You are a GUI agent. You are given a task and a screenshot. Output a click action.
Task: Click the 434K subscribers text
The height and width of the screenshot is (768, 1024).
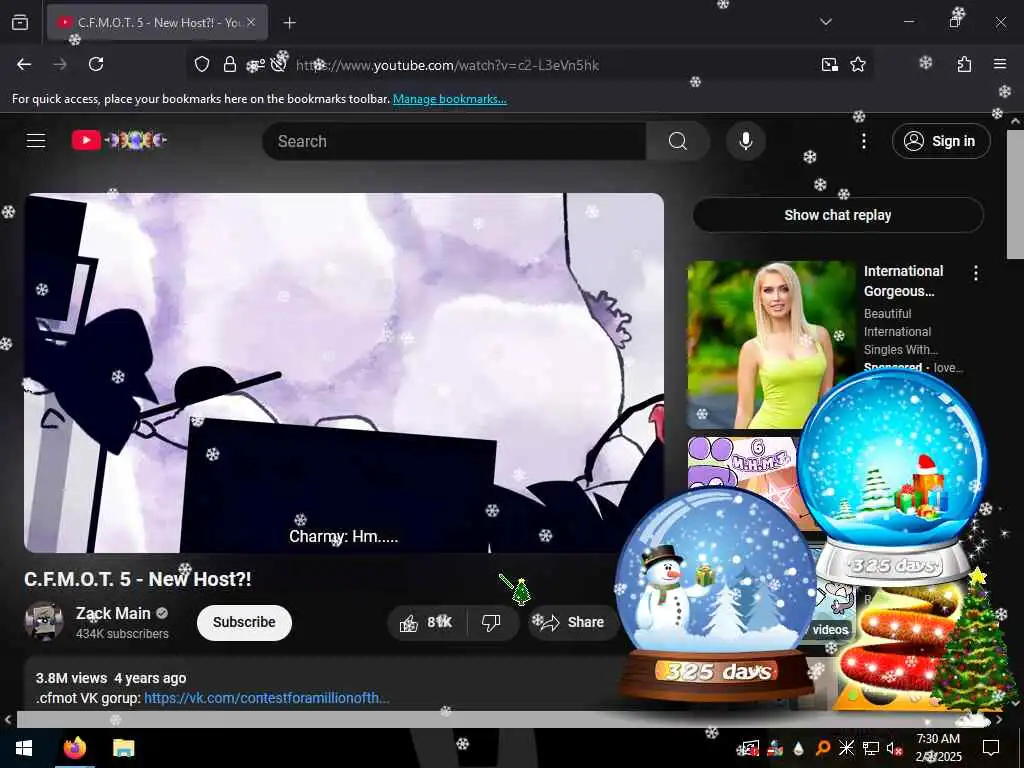[122, 633]
